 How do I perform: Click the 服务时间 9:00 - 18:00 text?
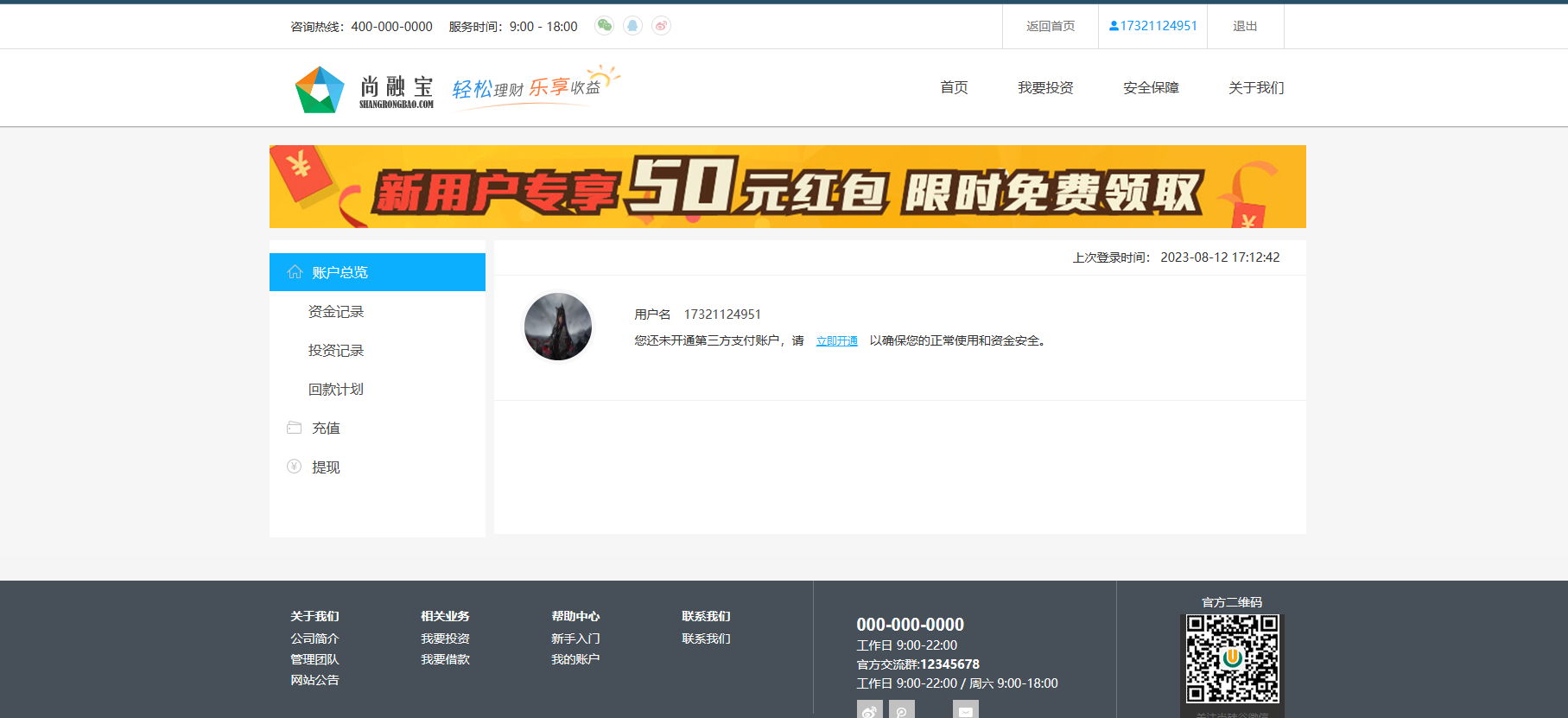click(x=513, y=27)
